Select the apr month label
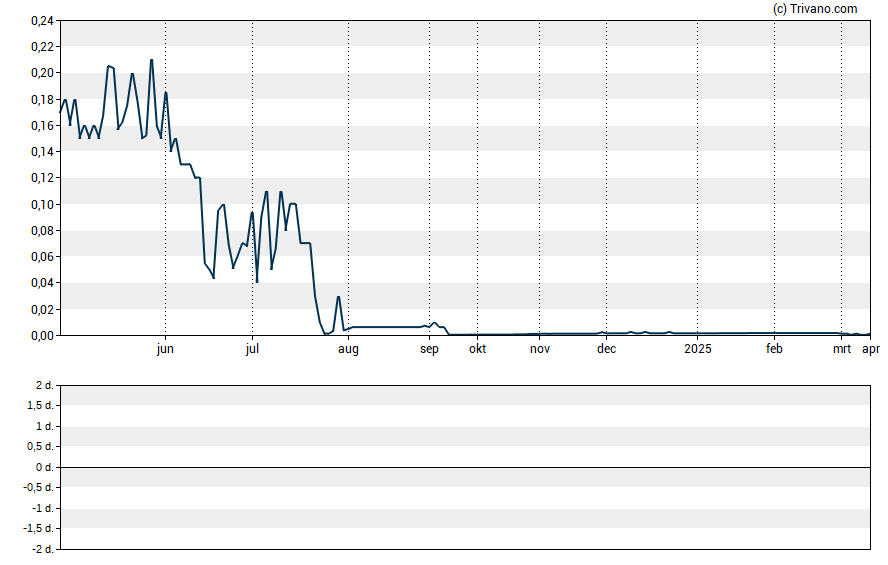 click(871, 349)
